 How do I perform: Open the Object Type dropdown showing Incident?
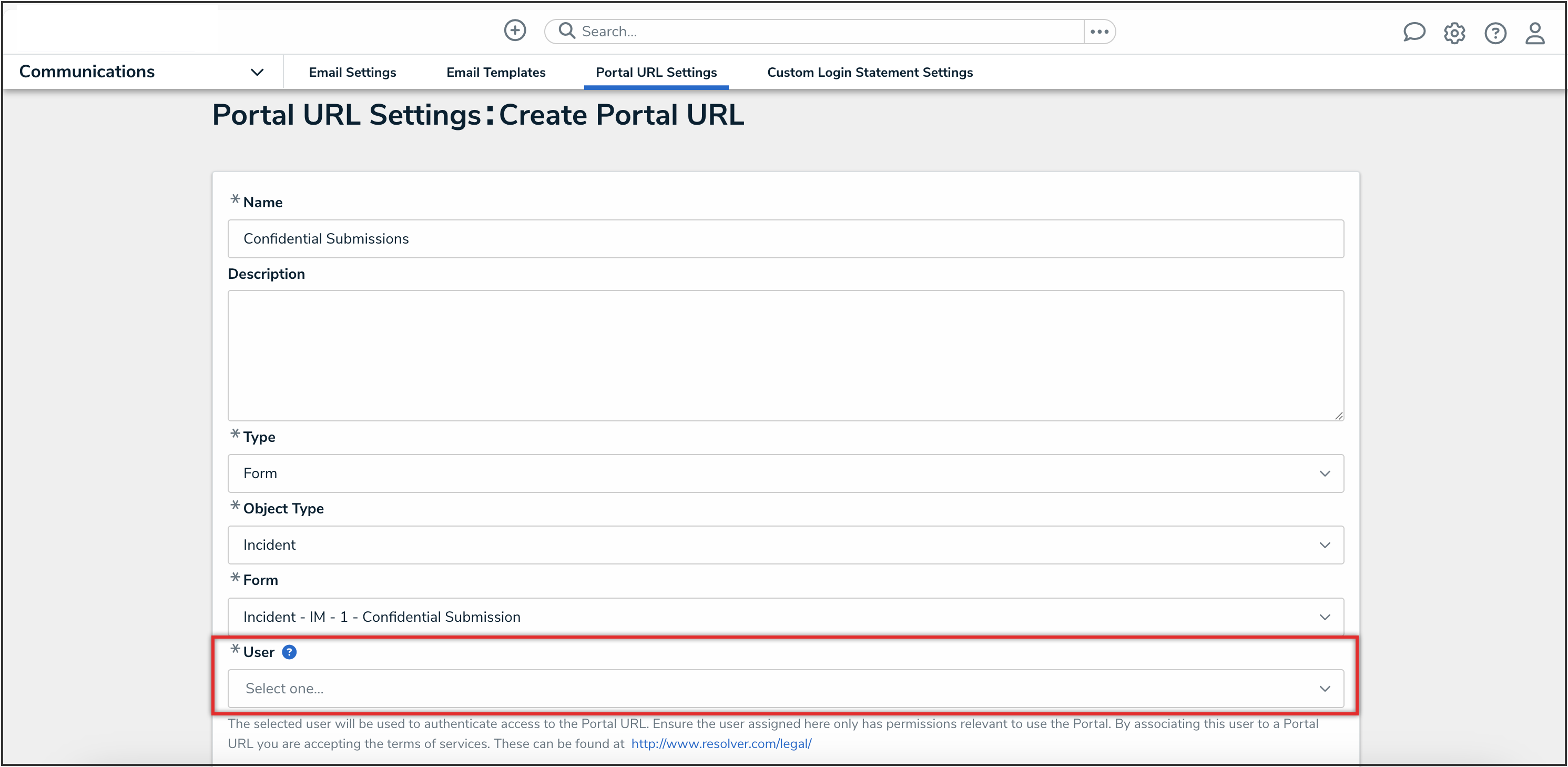point(785,544)
